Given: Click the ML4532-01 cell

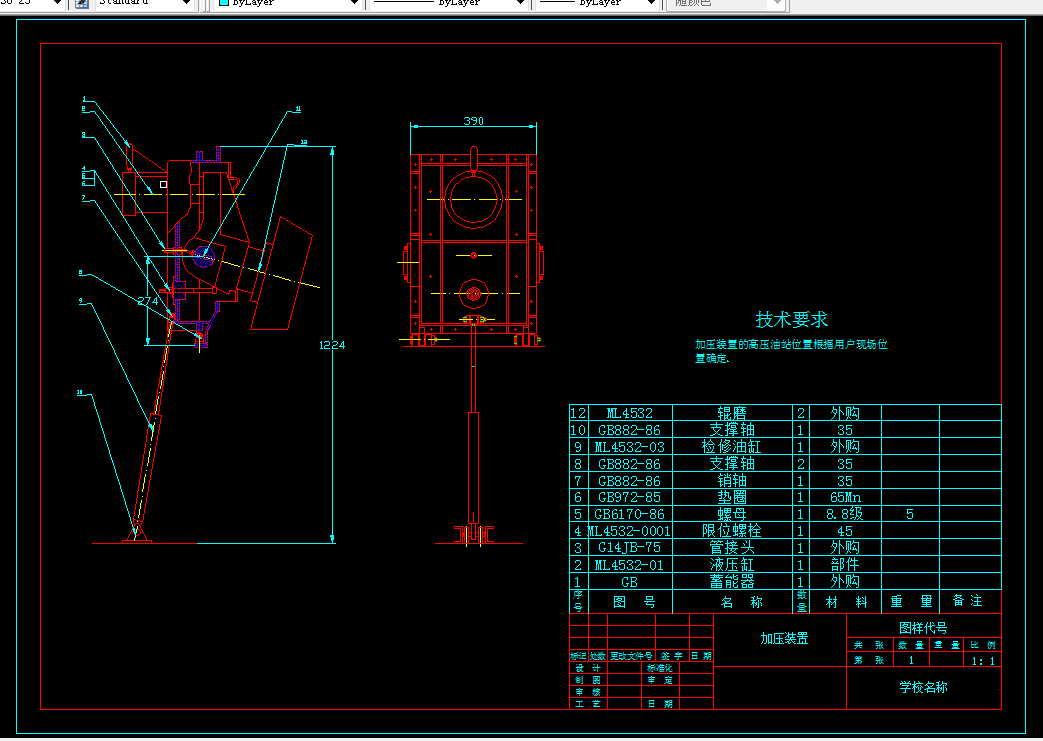Looking at the screenshot, I should tap(629, 565).
